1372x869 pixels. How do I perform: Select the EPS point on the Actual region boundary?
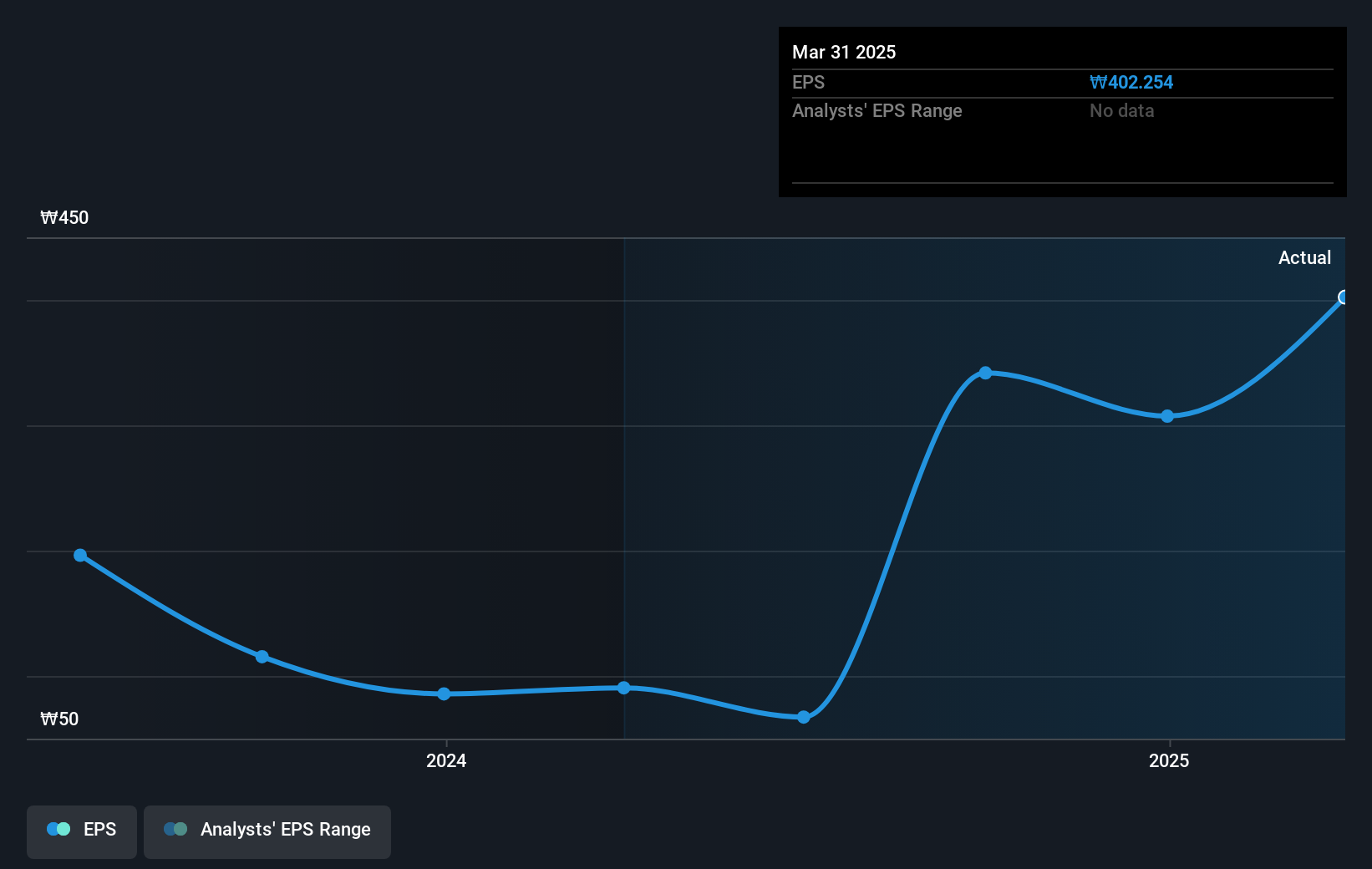623,688
